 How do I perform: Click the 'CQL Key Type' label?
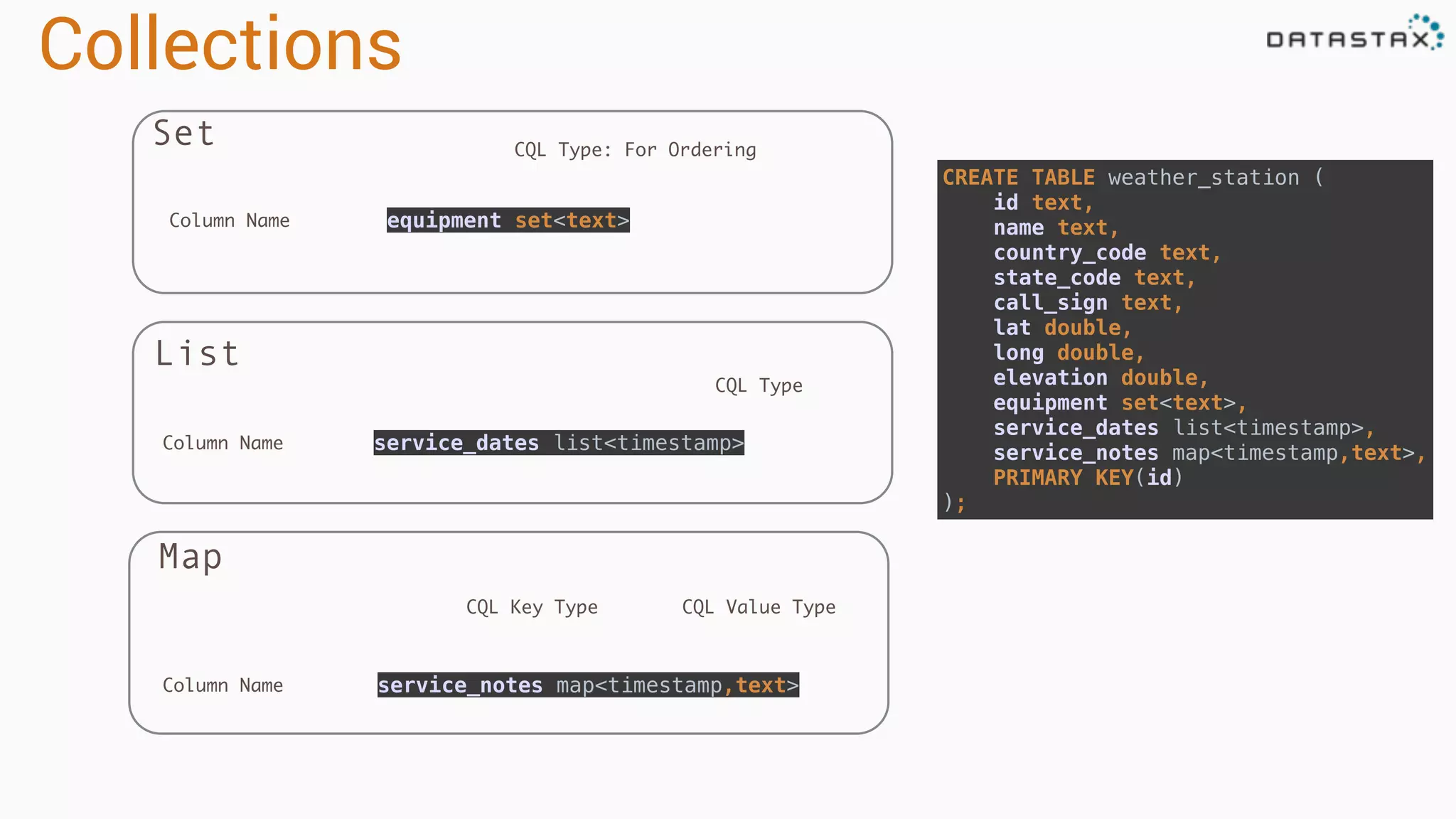click(x=532, y=607)
